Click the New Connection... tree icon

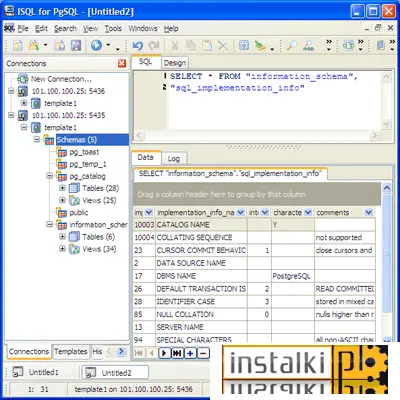tap(23, 79)
